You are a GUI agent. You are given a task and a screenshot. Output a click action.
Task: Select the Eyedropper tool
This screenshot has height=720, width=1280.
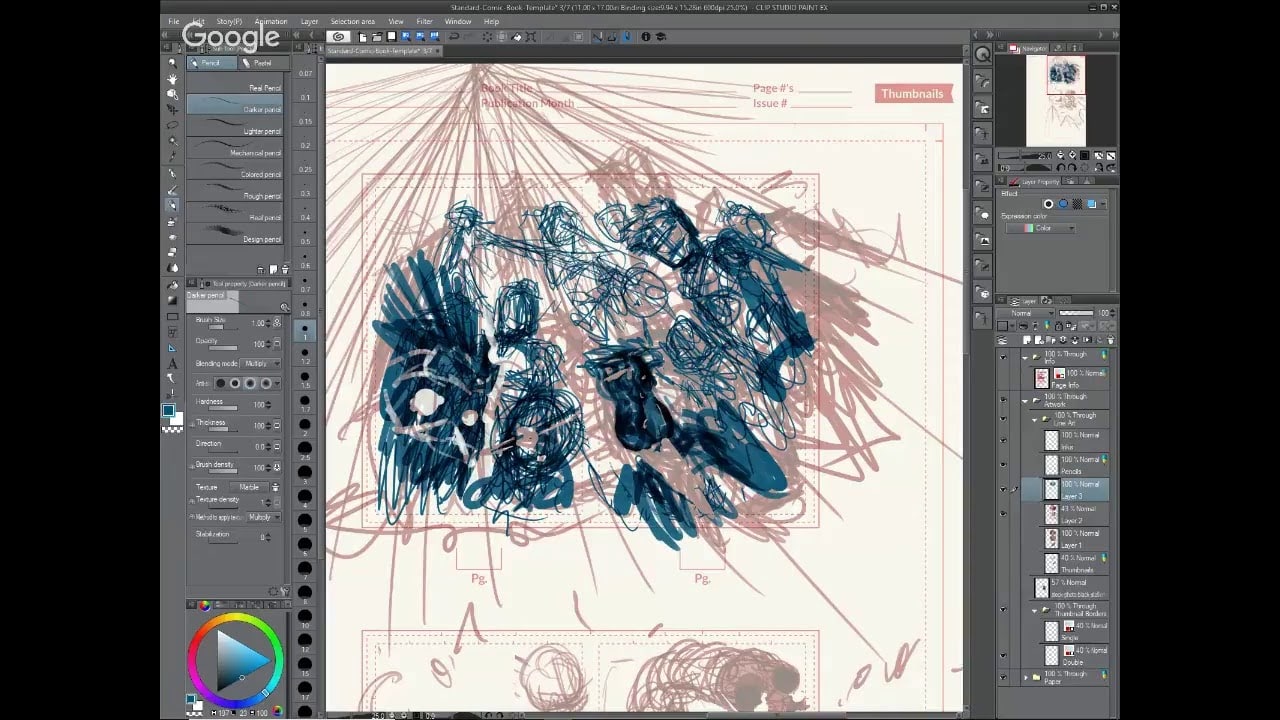click(173, 156)
